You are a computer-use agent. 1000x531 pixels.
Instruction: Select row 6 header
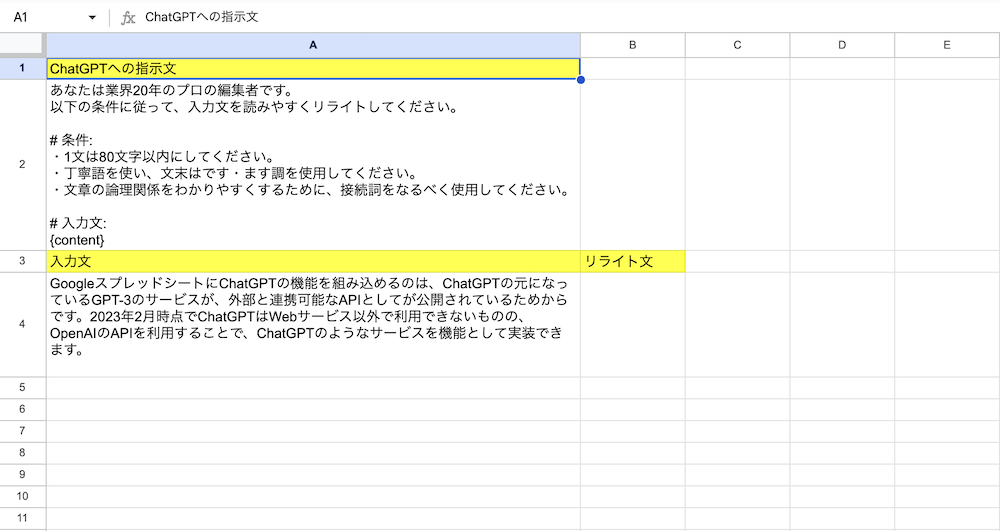coord(23,409)
